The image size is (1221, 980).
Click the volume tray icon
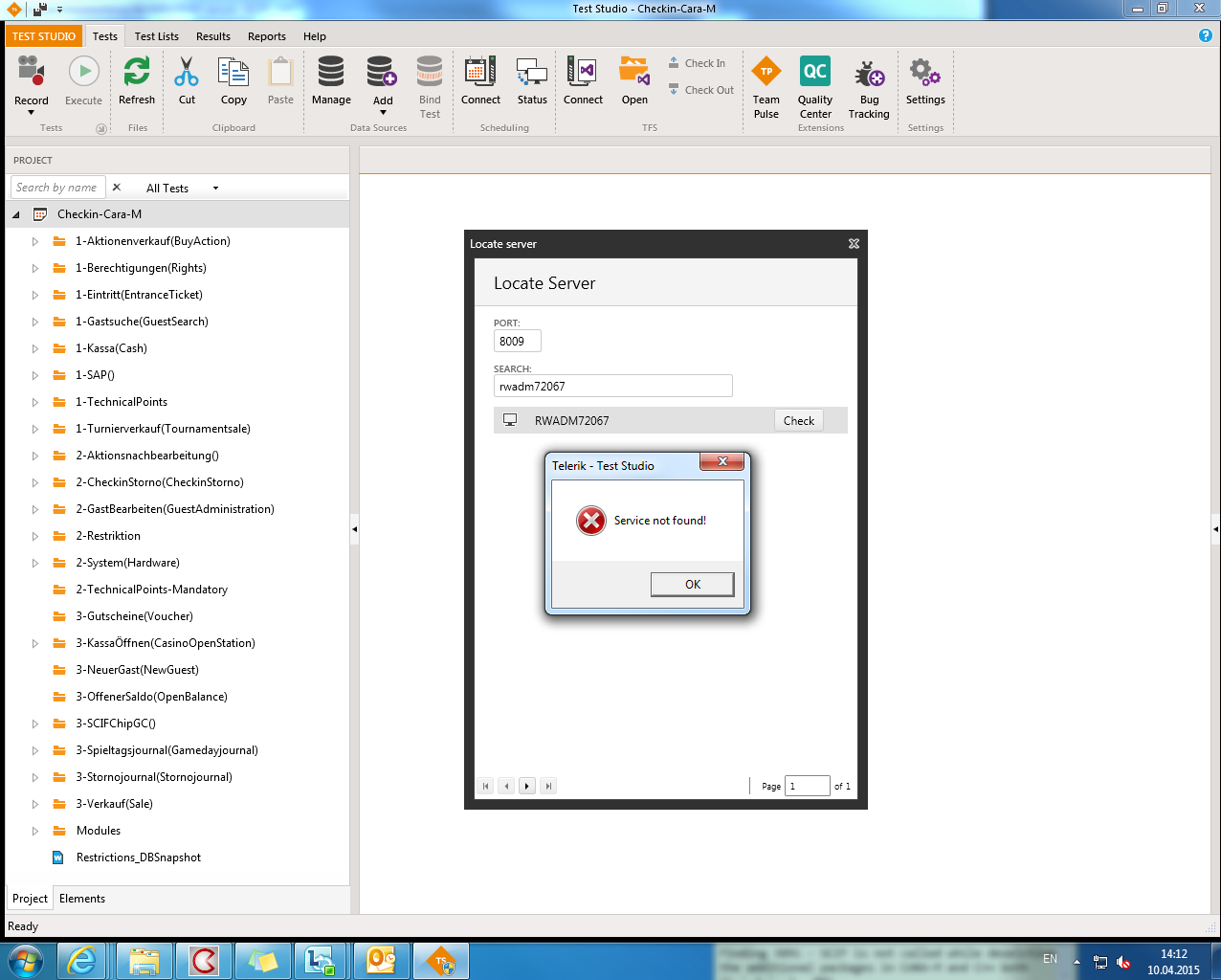tap(1123, 962)
